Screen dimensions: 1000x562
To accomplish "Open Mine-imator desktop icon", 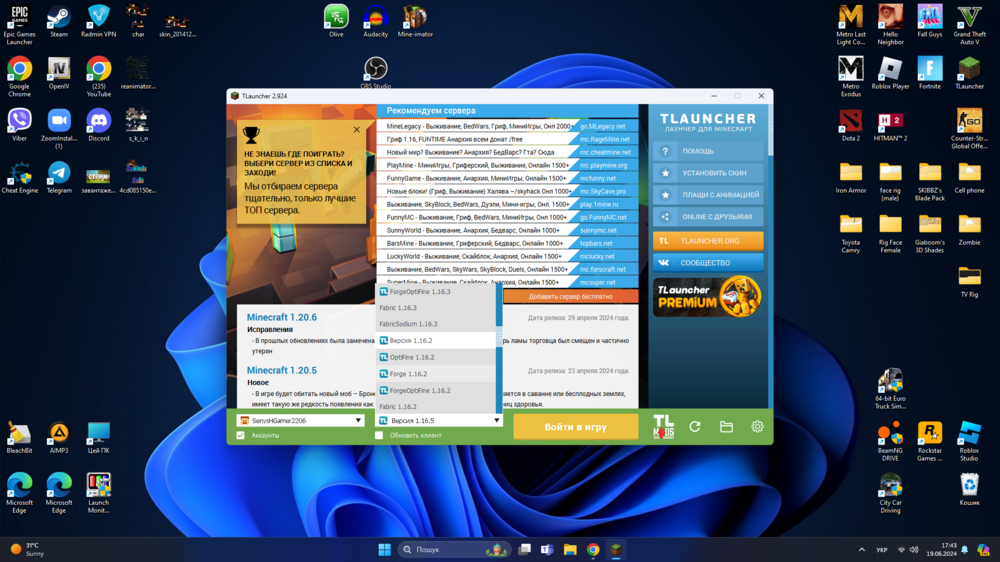I will coord(415,22).
